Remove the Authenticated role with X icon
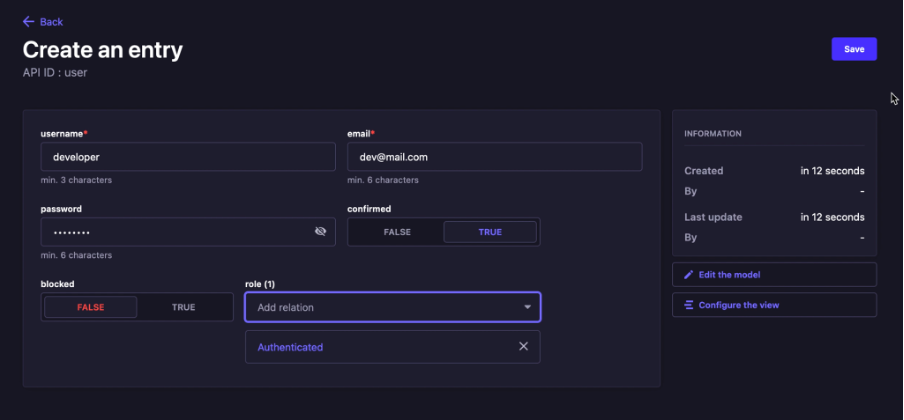 click(x=523, y=347)
